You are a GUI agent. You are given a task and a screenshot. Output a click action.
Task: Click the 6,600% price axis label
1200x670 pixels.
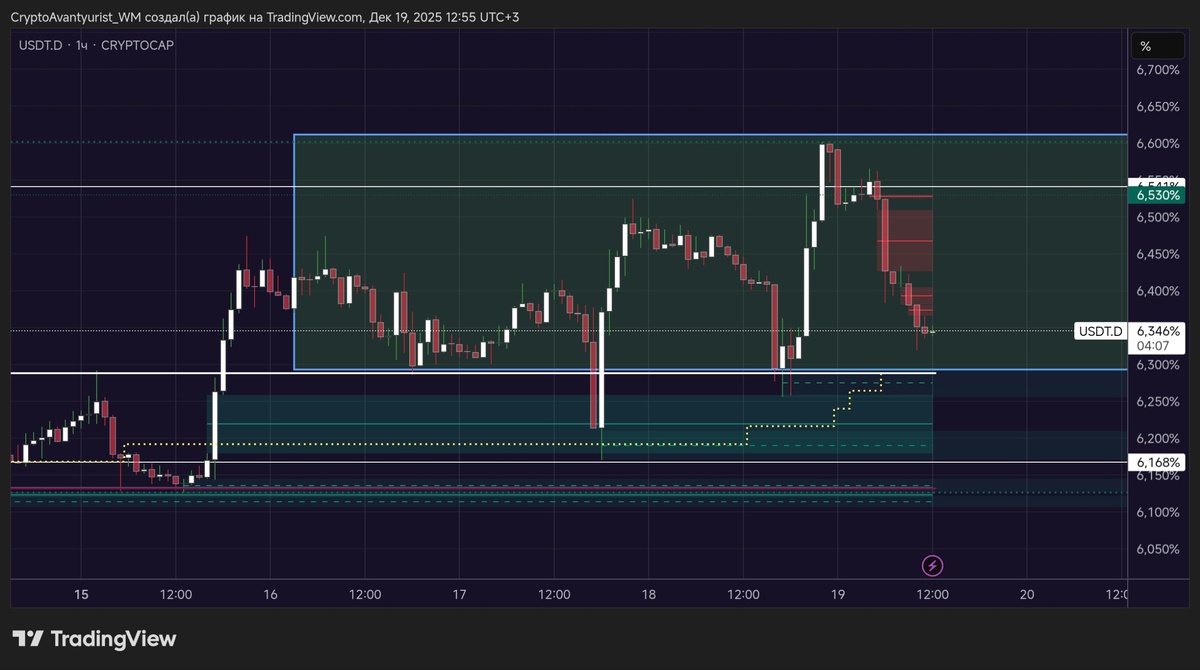pos(1158,144)
